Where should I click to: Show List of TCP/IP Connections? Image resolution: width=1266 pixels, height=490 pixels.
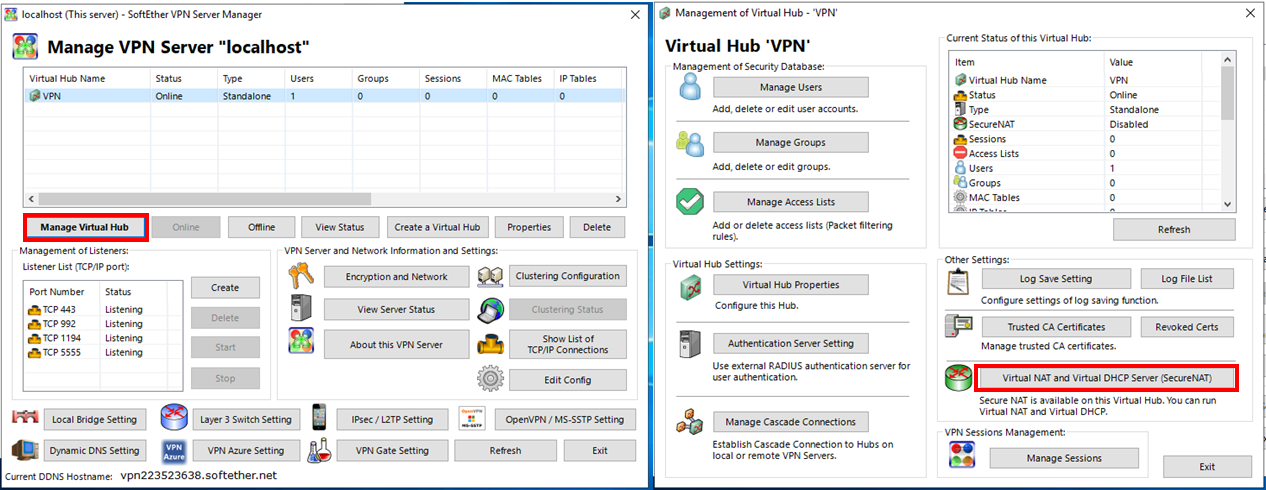568,345
